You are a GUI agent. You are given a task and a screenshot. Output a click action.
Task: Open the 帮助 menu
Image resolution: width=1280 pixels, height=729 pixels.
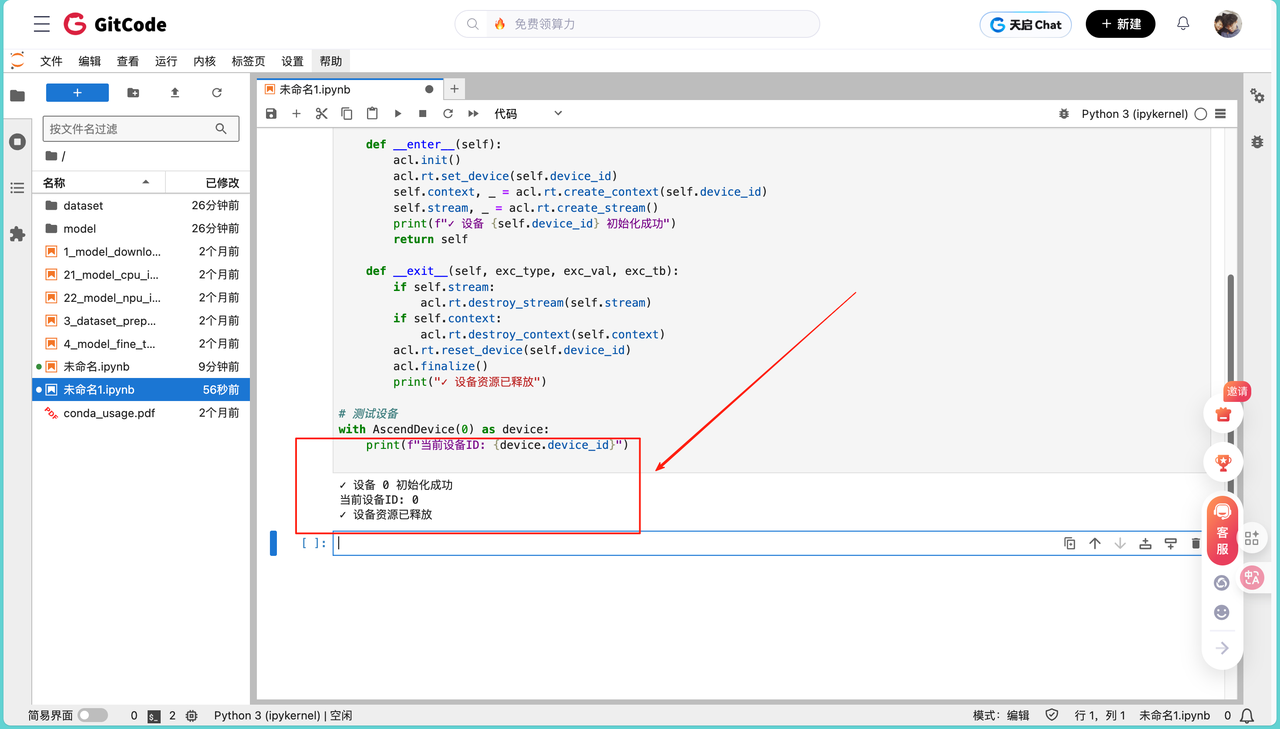click(x=331, y=61)
